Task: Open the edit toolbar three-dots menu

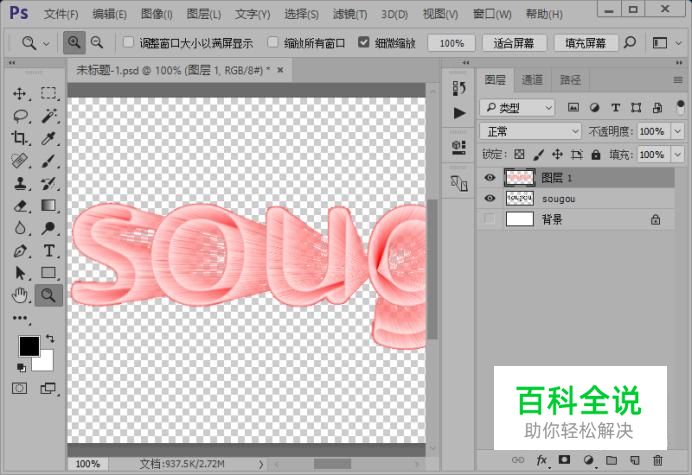Action: pos(20,318)
